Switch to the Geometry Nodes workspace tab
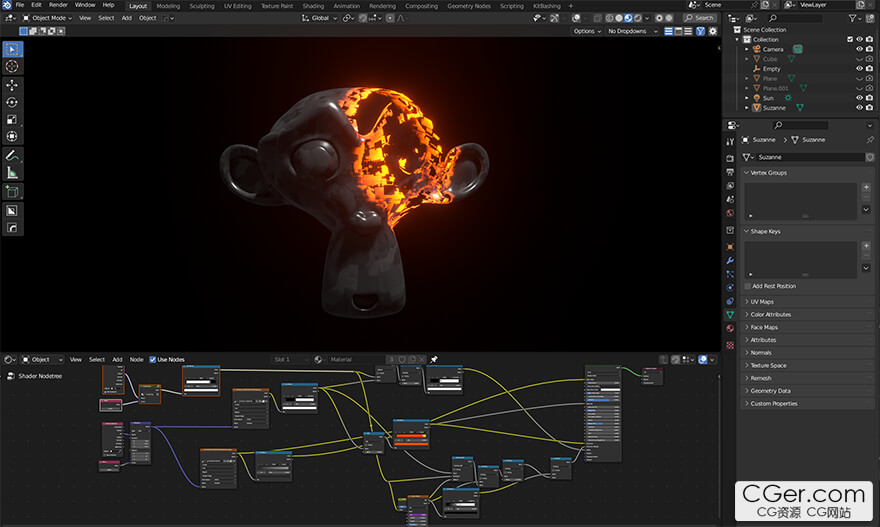The height and width of the screenshot is (527, 880). [x=469, y=6]
